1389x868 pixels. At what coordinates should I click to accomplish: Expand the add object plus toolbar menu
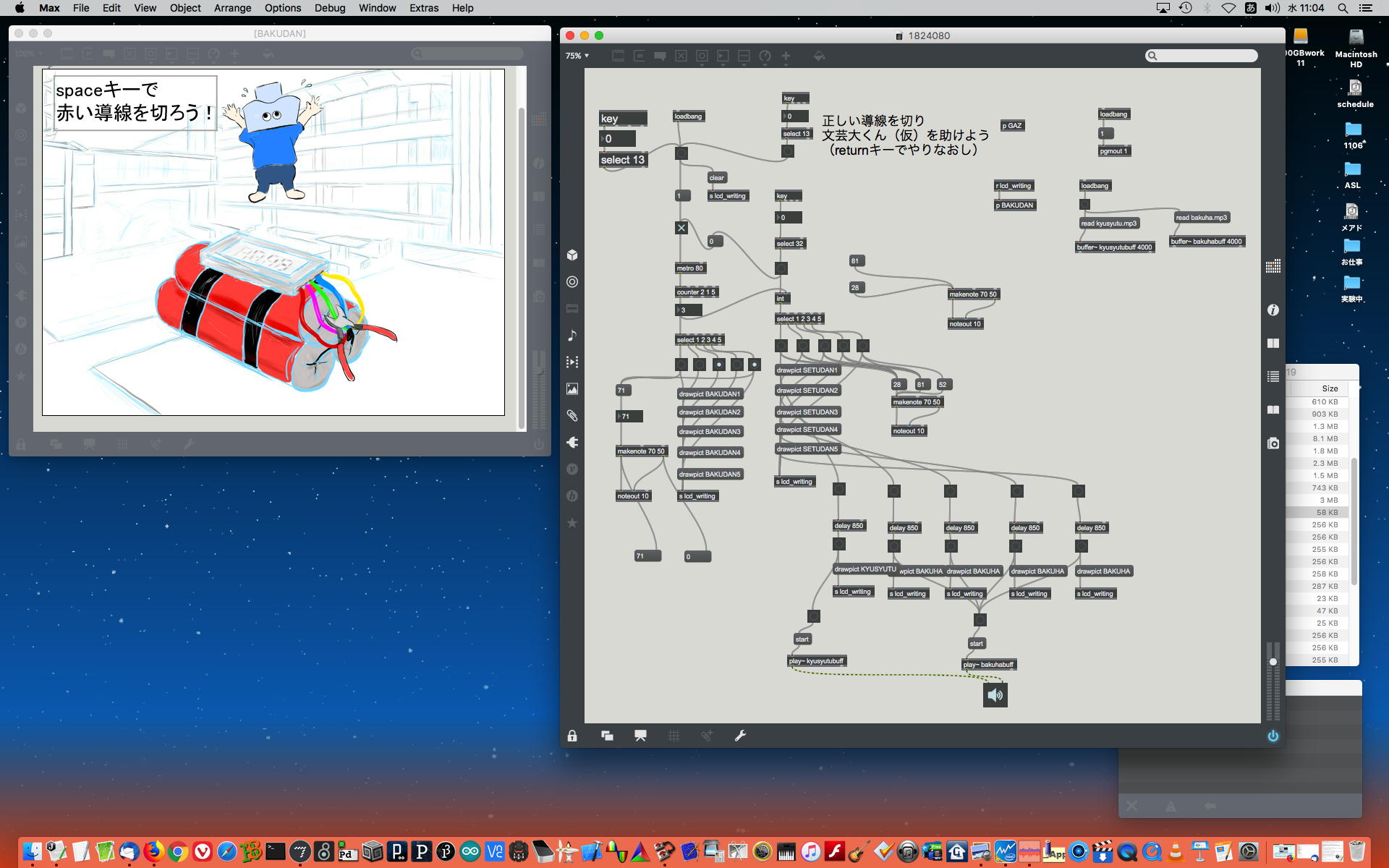point(786,56)
